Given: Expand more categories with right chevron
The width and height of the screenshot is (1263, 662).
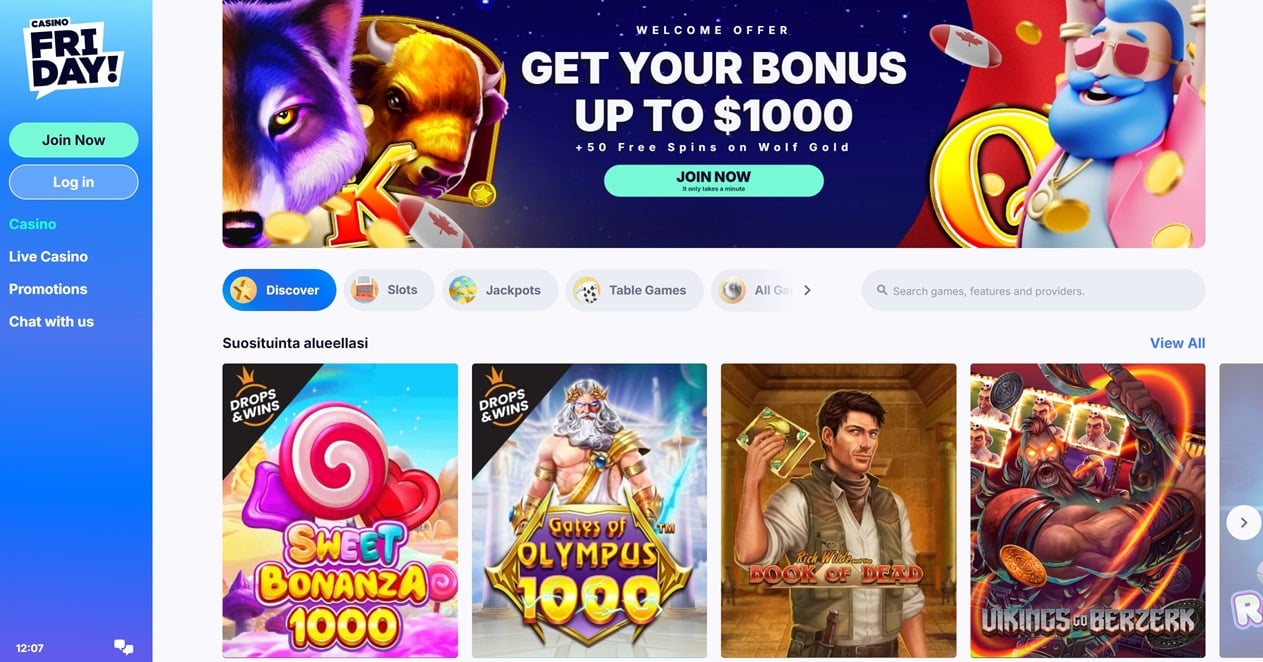Looking at the screenshot, I should coord(807,290).
